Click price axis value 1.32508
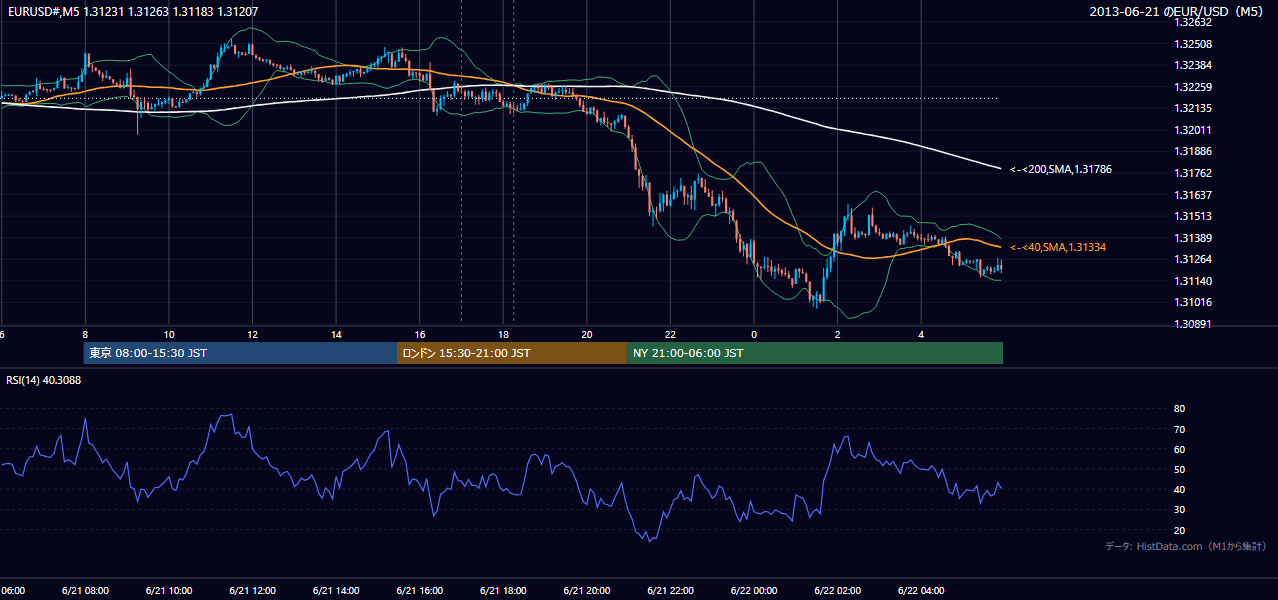Image resolution: width=1278 pixels, height=600 pixels. 1193,44
